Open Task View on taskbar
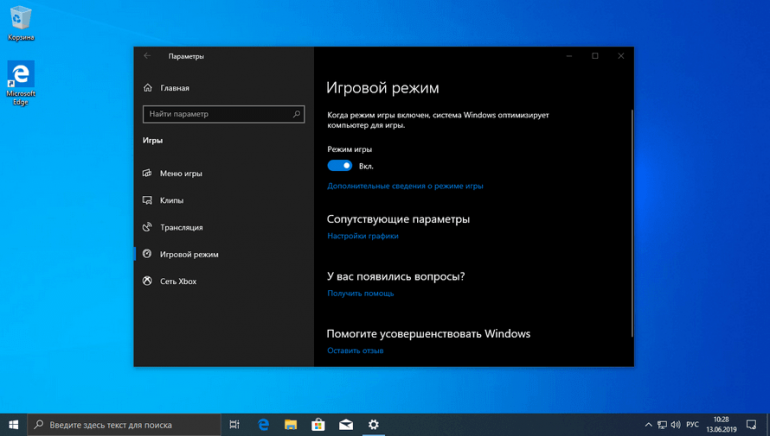Screen dimensions: 770x436 [x=235, y=425]
